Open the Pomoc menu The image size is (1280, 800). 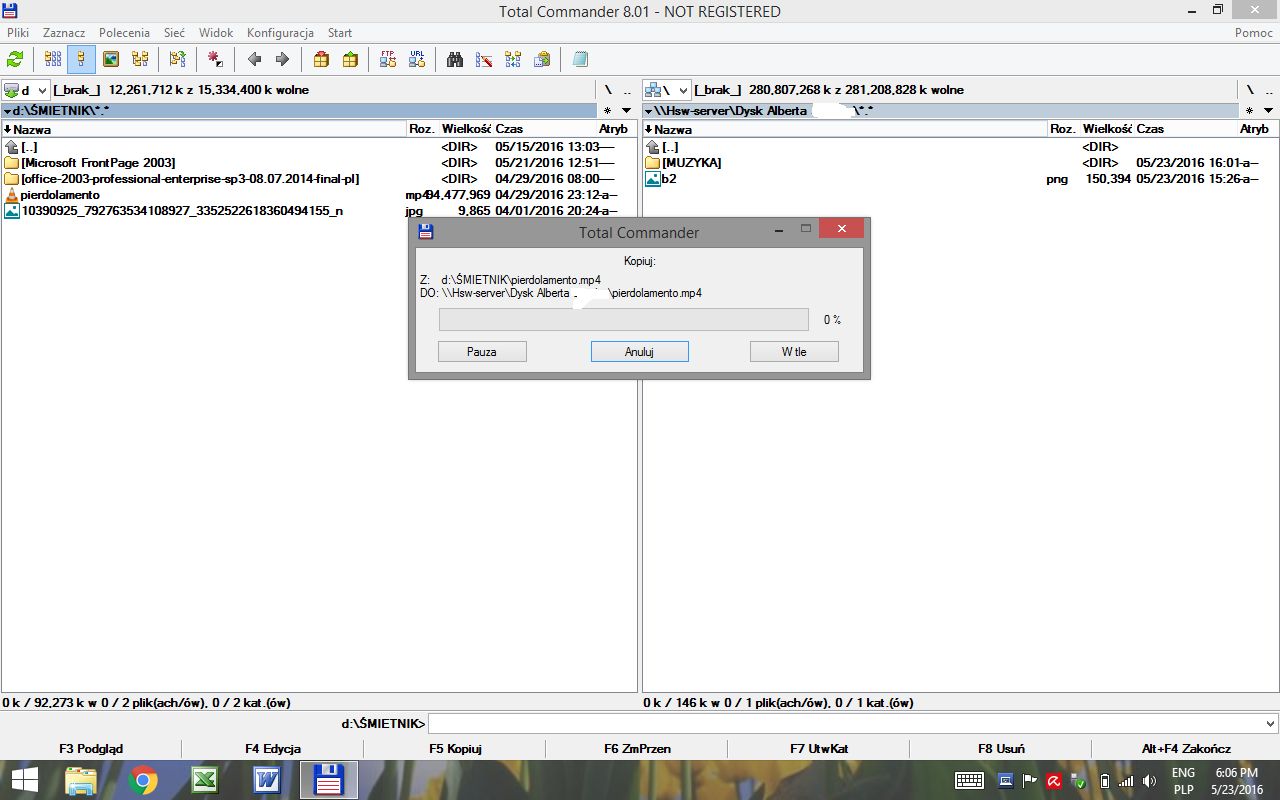pyautogui.click(x=1254, y=33)
